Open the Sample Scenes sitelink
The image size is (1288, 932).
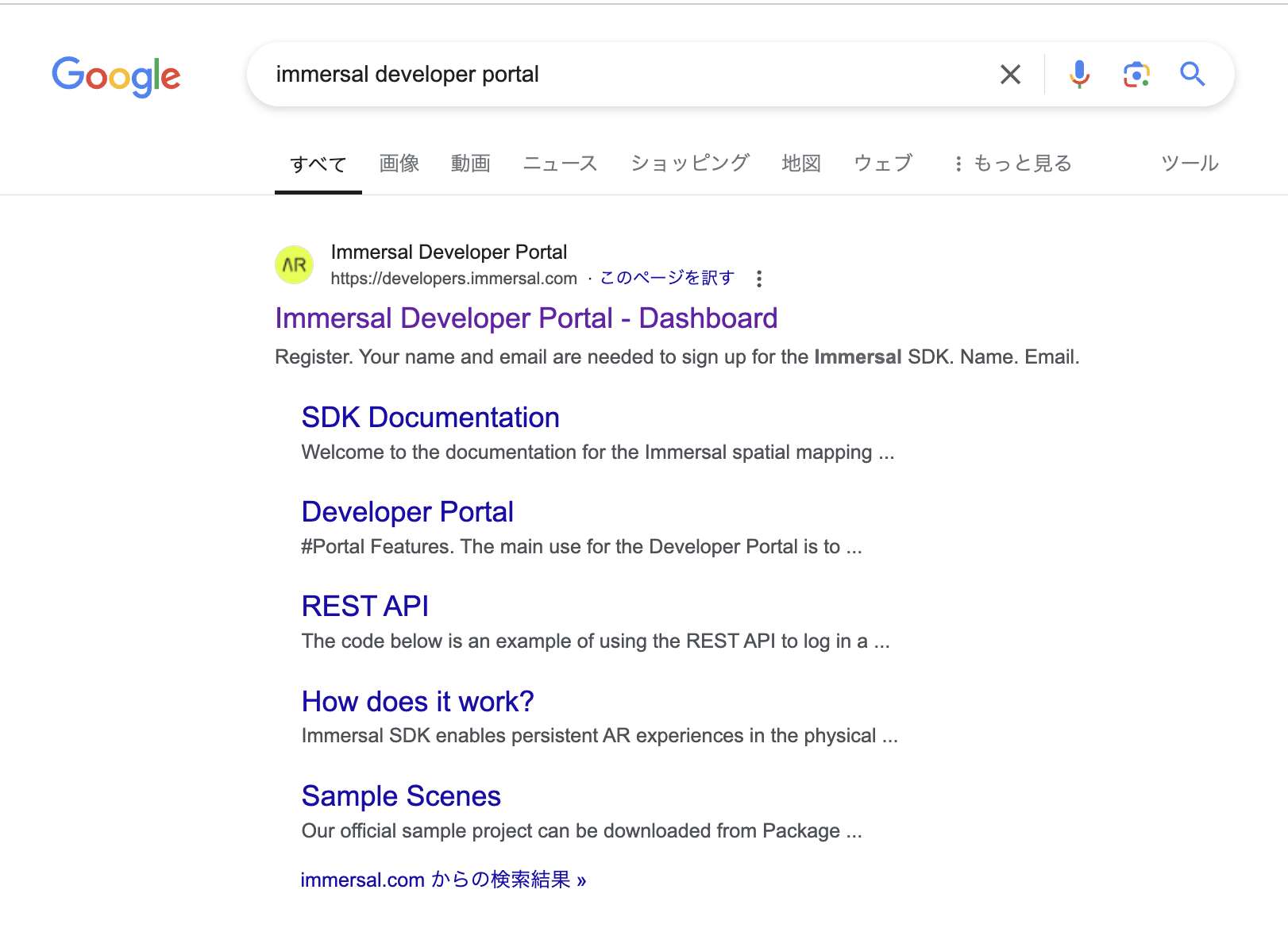401,796
